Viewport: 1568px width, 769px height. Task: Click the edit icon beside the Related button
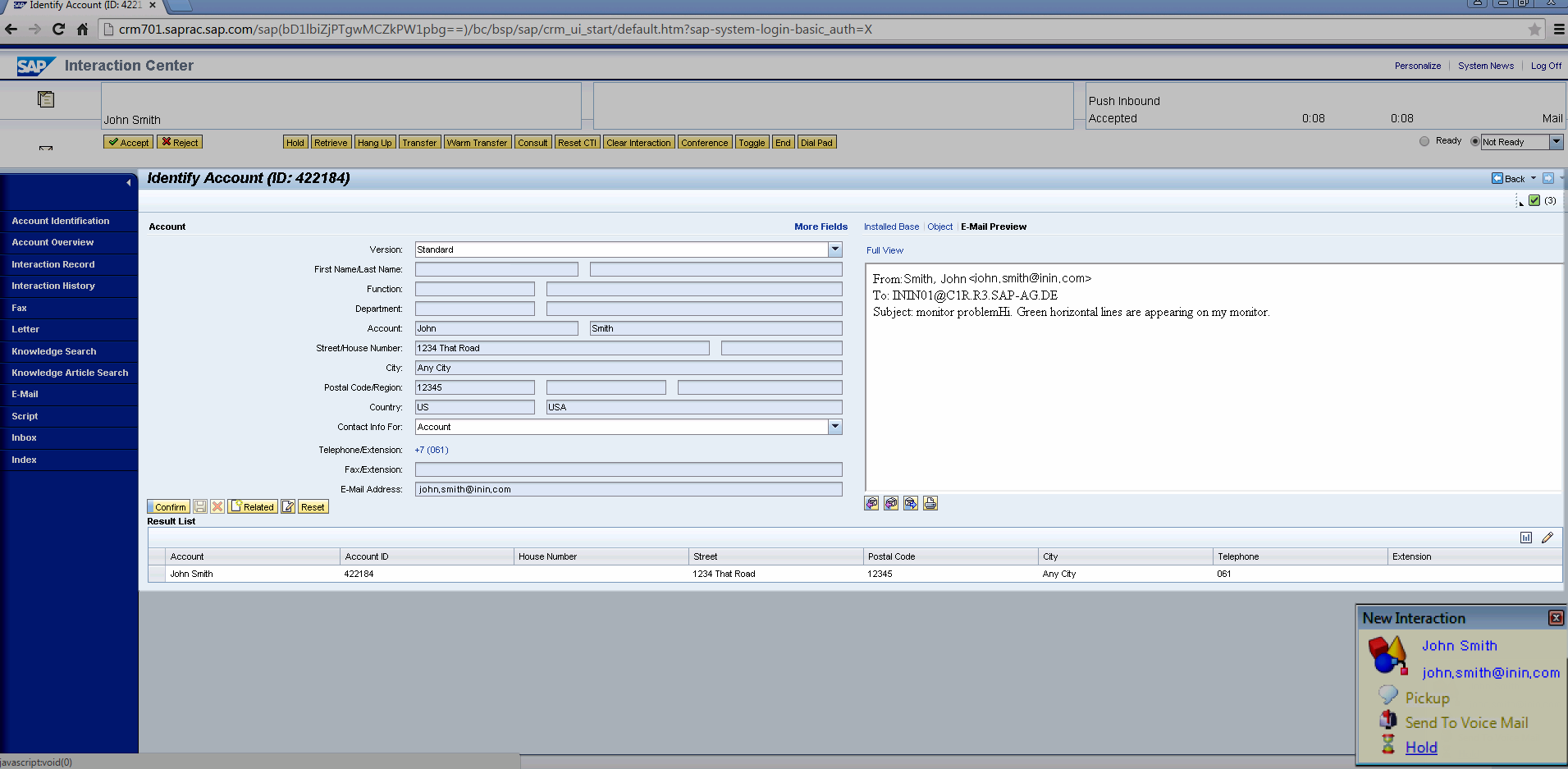coord(288,507)
